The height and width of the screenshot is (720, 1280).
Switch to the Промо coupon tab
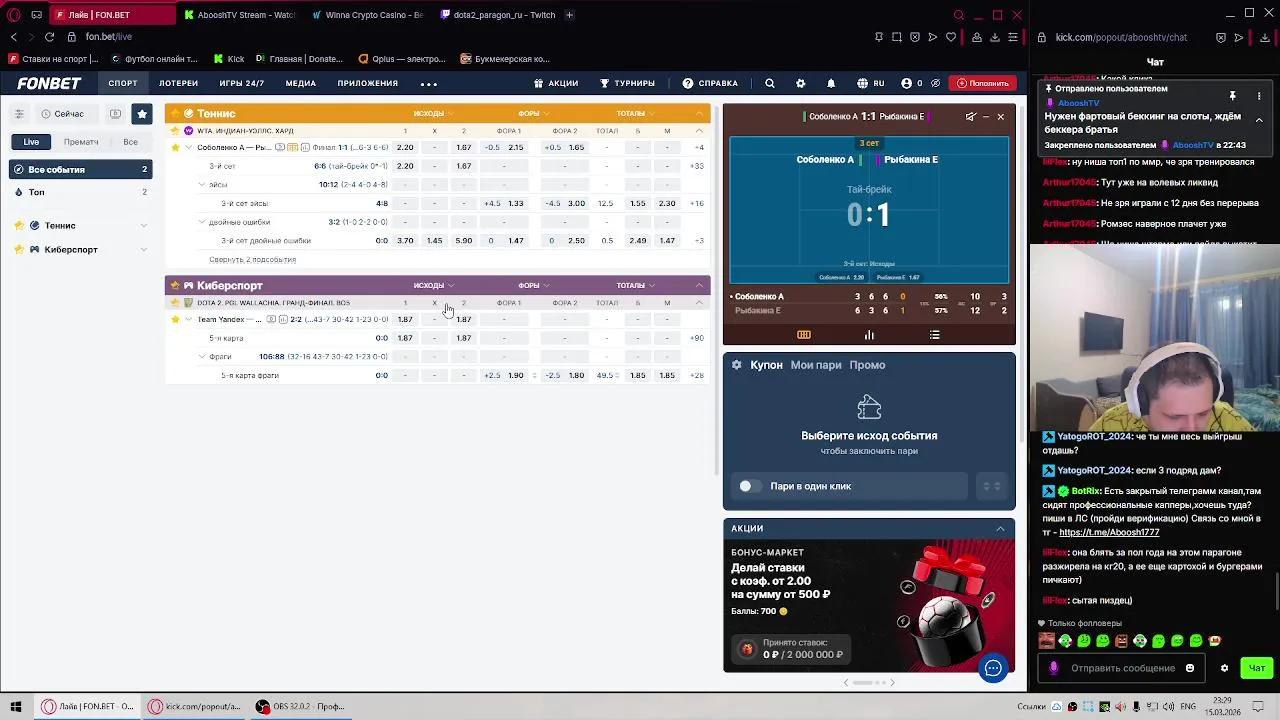pyautogui.click(x=867, y=365)
